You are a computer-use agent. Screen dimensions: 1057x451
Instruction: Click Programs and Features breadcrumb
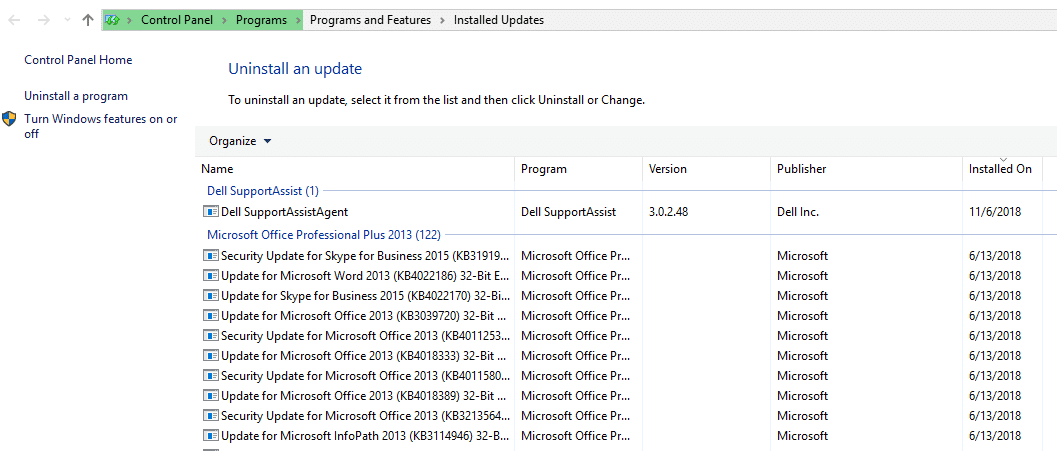point(370,20)
